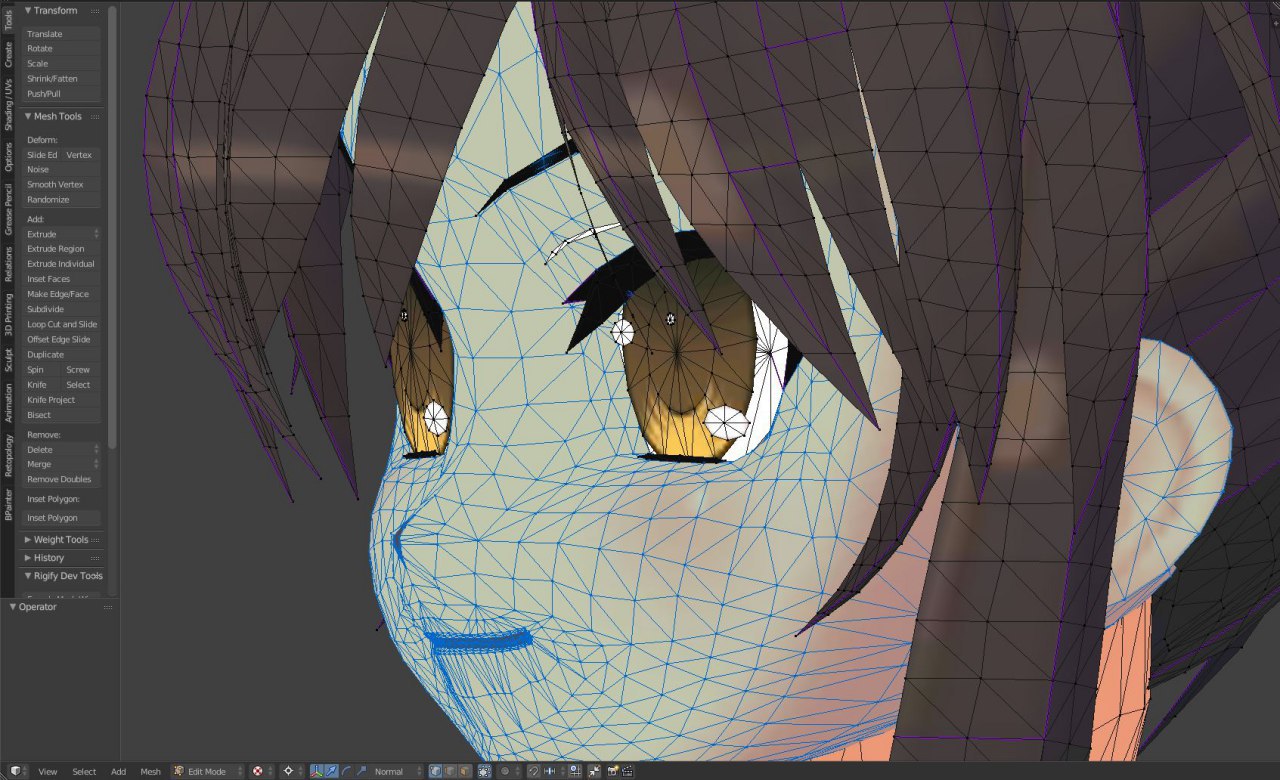Screen dimensions: 1280x780
Task: Toggle the snap magnet icon
Action: [x=533, y=771]
